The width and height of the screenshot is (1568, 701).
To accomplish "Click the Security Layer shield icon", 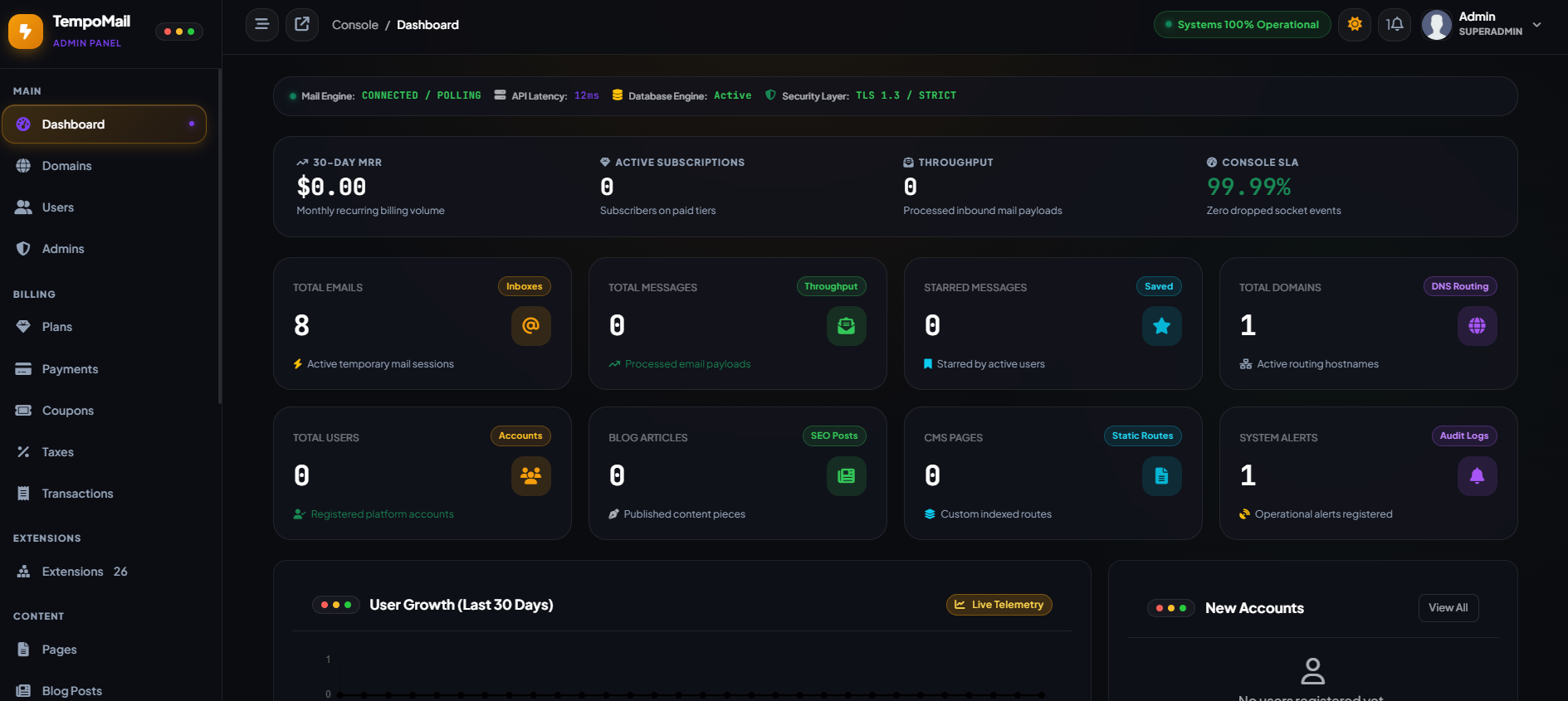I will 770,95.
